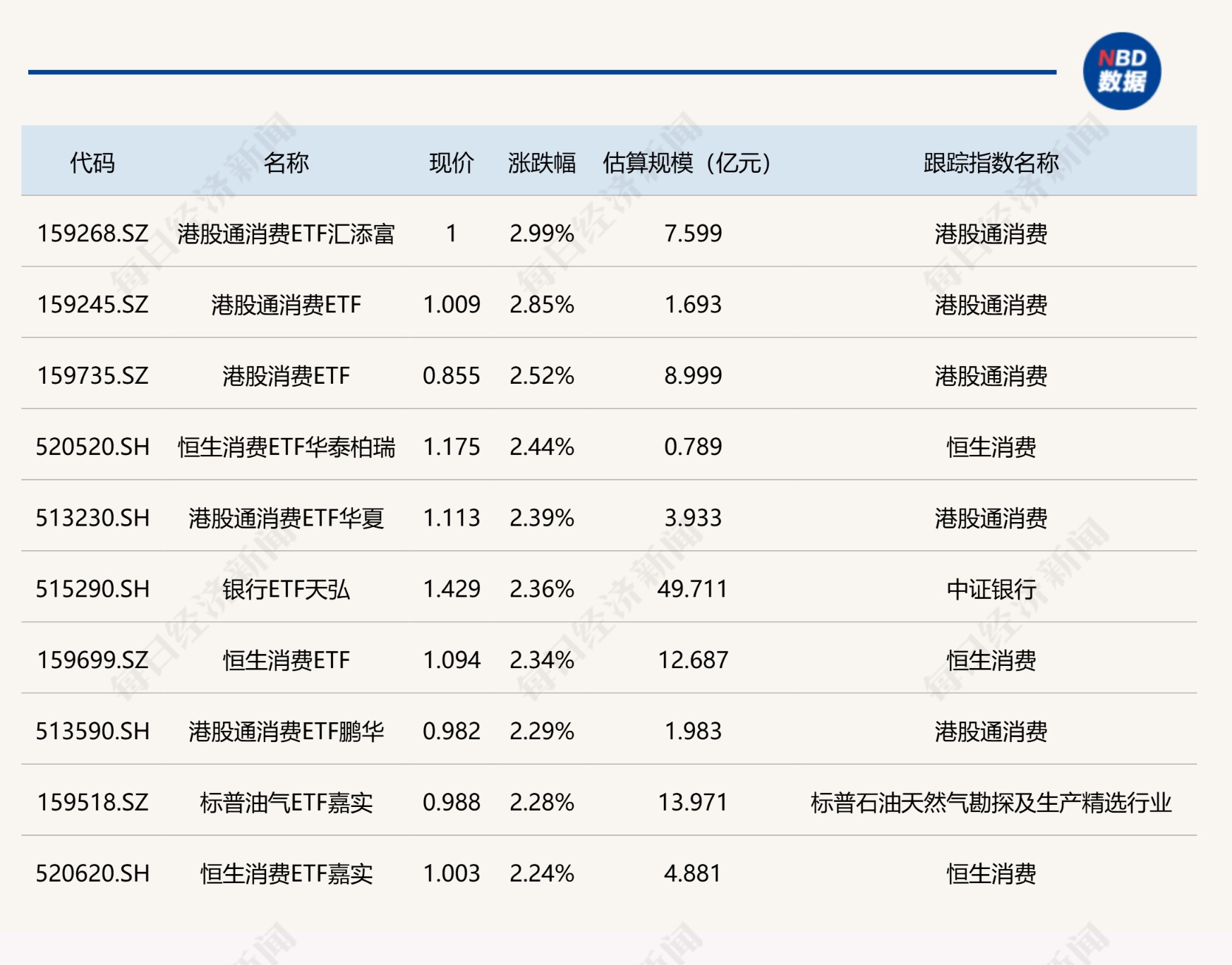This screenshot has width=1232, height=965.
Task: Select name 标普油气ETF嘉实
Action: click(x=286, y=803)
